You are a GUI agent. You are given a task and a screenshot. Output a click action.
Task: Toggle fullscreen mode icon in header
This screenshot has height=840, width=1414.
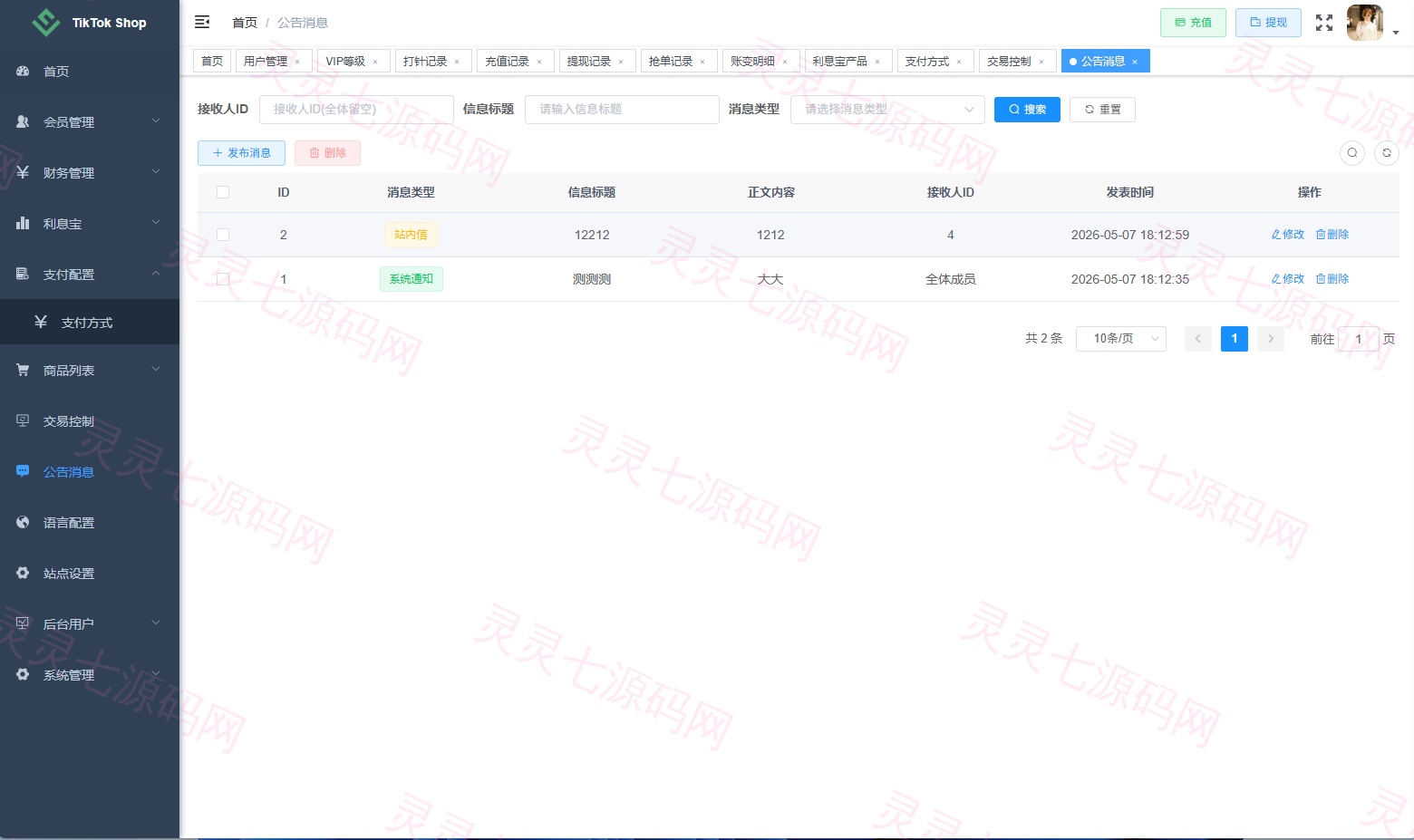1324,23
